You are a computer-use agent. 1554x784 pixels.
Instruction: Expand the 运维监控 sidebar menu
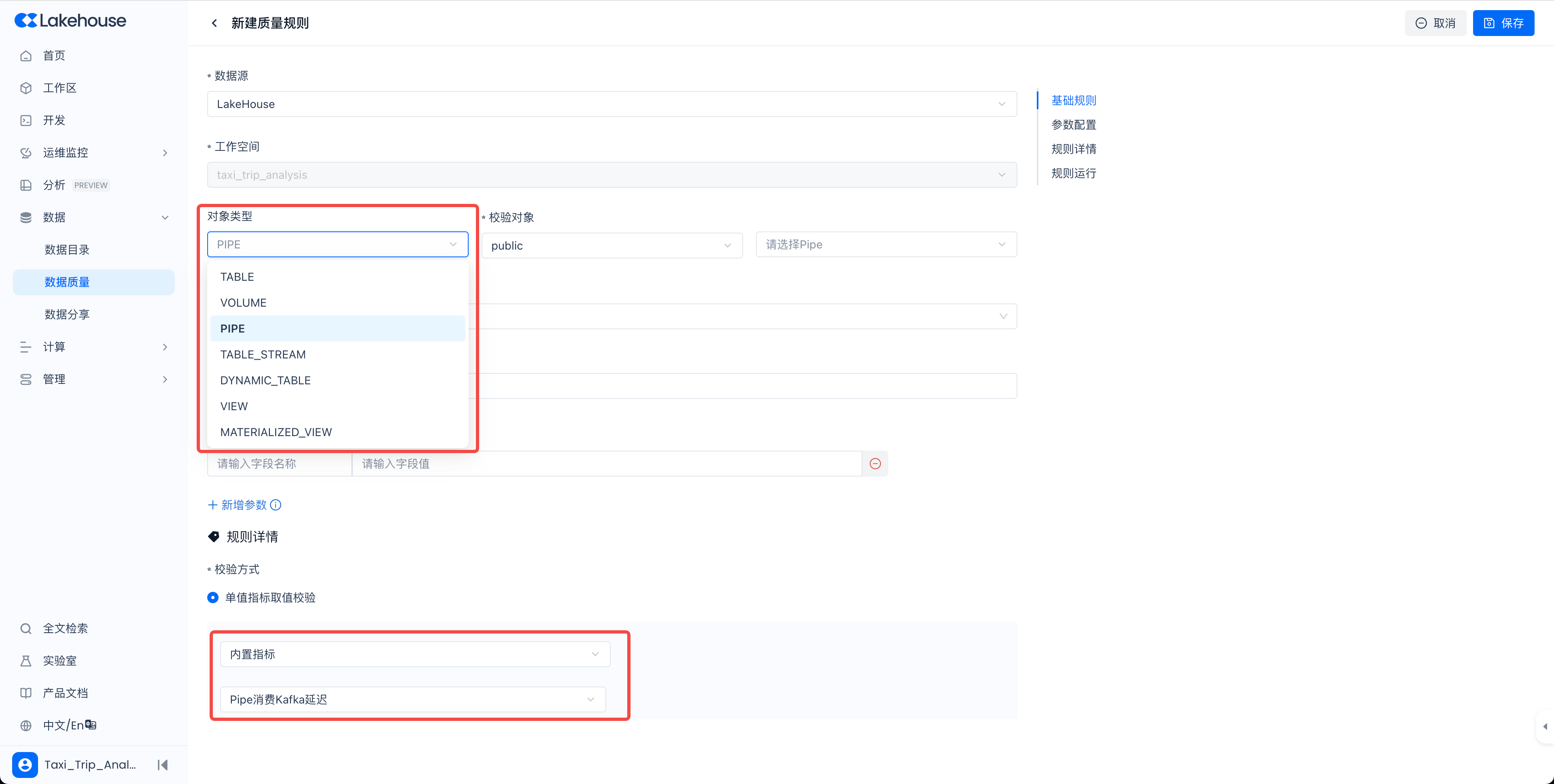[93, 153]
